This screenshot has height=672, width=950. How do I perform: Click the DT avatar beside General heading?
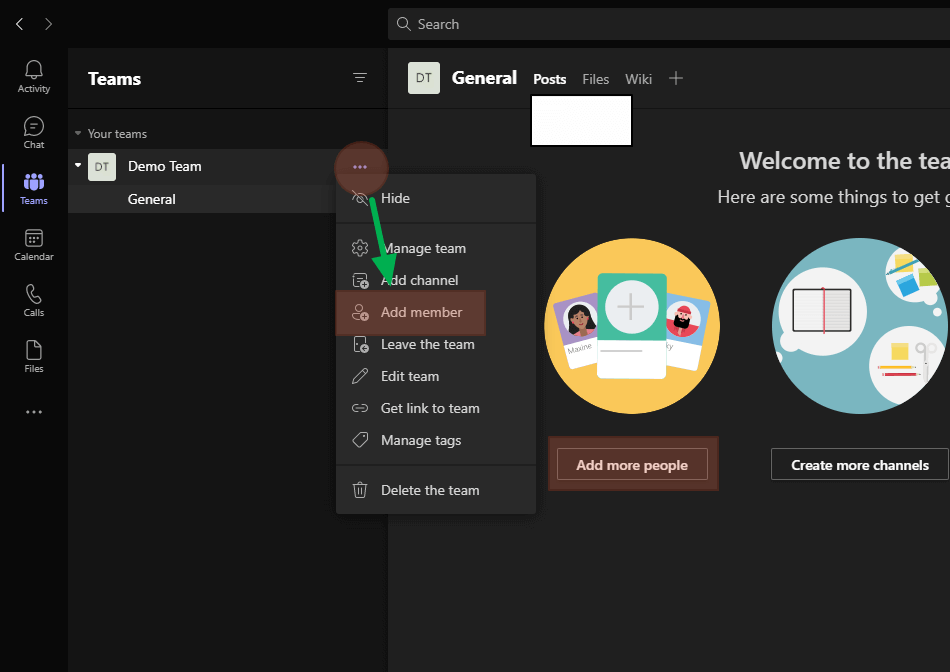coord(424,78)
